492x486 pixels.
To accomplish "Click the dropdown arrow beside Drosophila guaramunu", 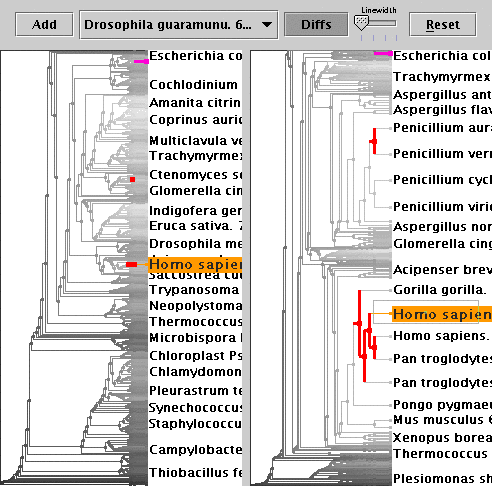I will (267, 25).
